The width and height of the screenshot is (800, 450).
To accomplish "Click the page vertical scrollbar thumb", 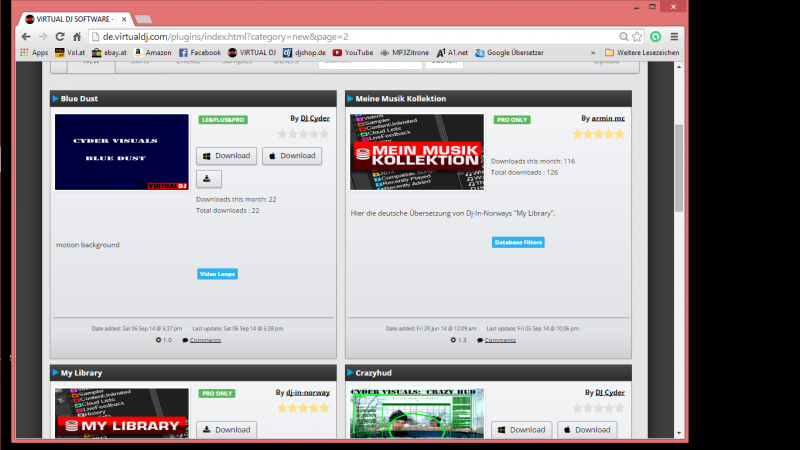I will (x=679, y=168).
